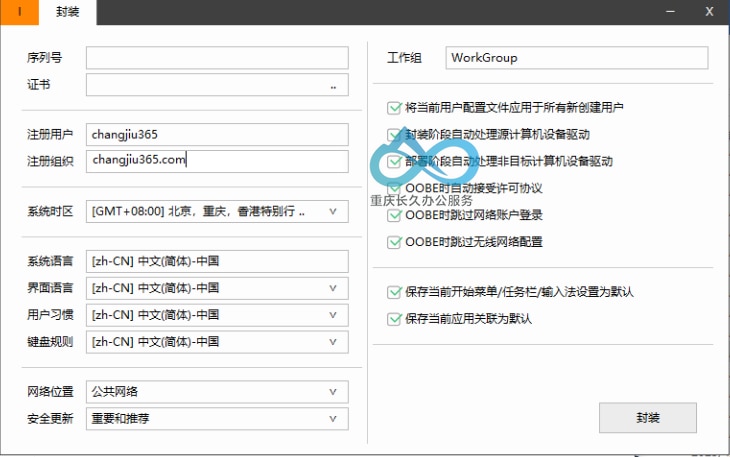
Task: Browse for certificate with the .. button
Action: click(x=333, y=87)
